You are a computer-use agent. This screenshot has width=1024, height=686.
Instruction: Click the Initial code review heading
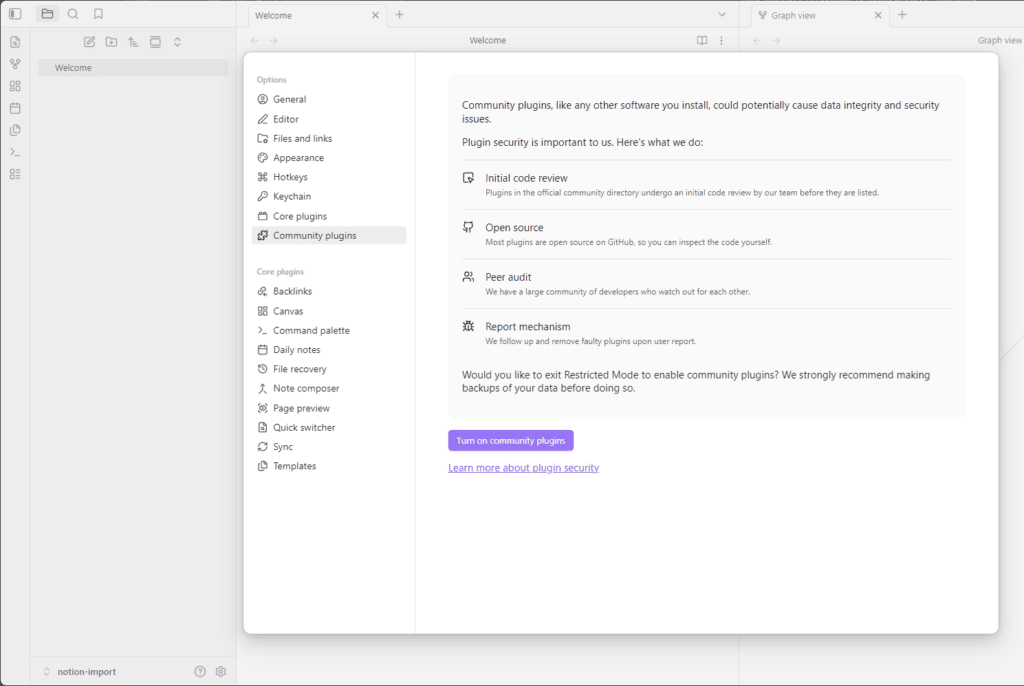pos(526,178)
